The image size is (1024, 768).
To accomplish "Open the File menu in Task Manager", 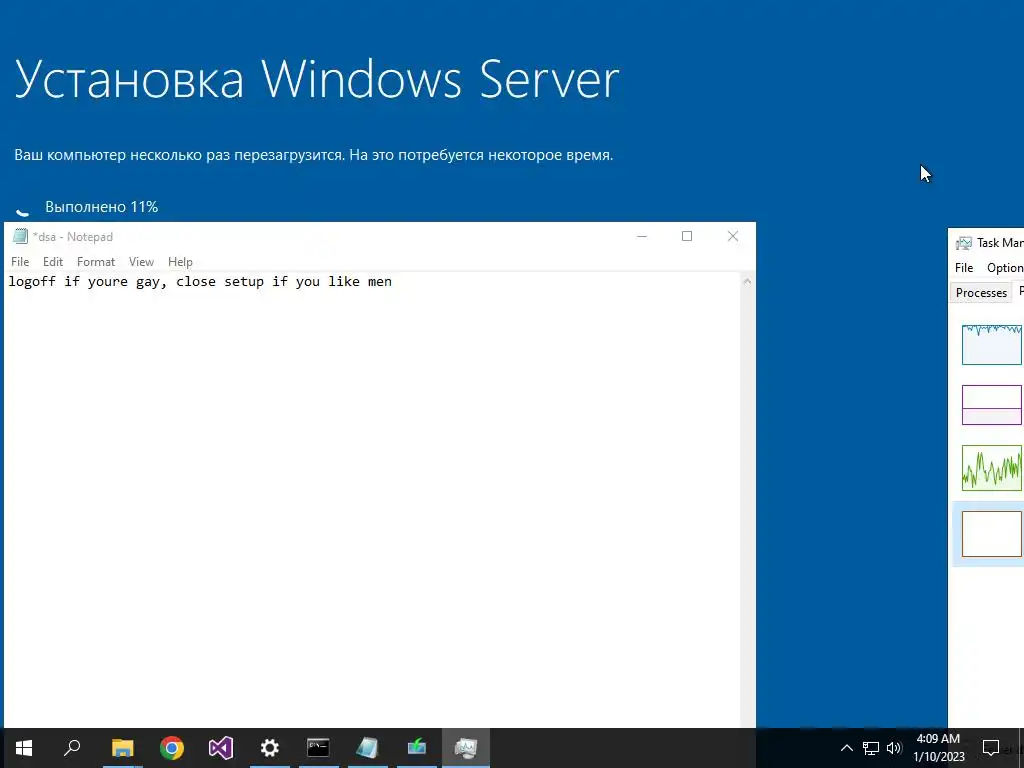I will tap(964, 268).
